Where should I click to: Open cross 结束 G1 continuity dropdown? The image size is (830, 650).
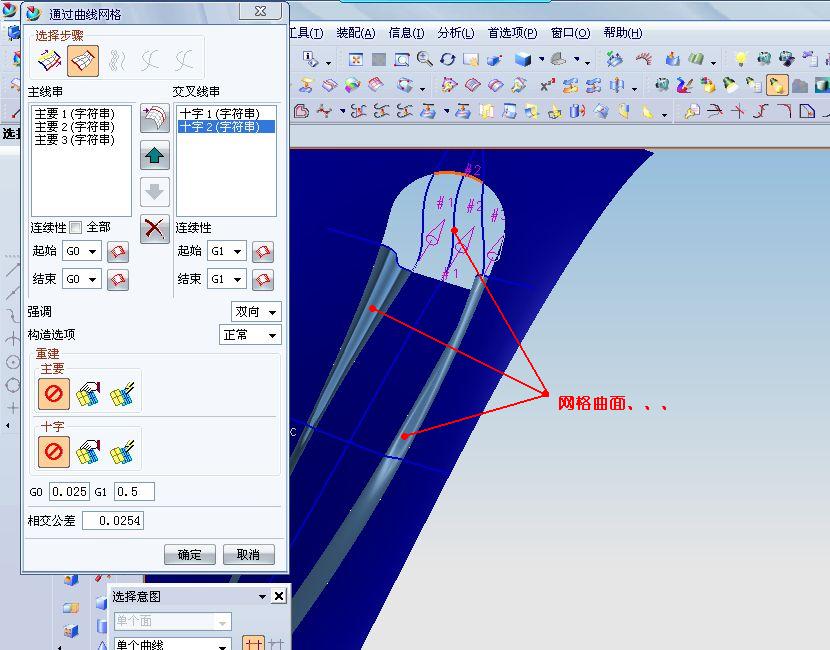coord(227,279)
